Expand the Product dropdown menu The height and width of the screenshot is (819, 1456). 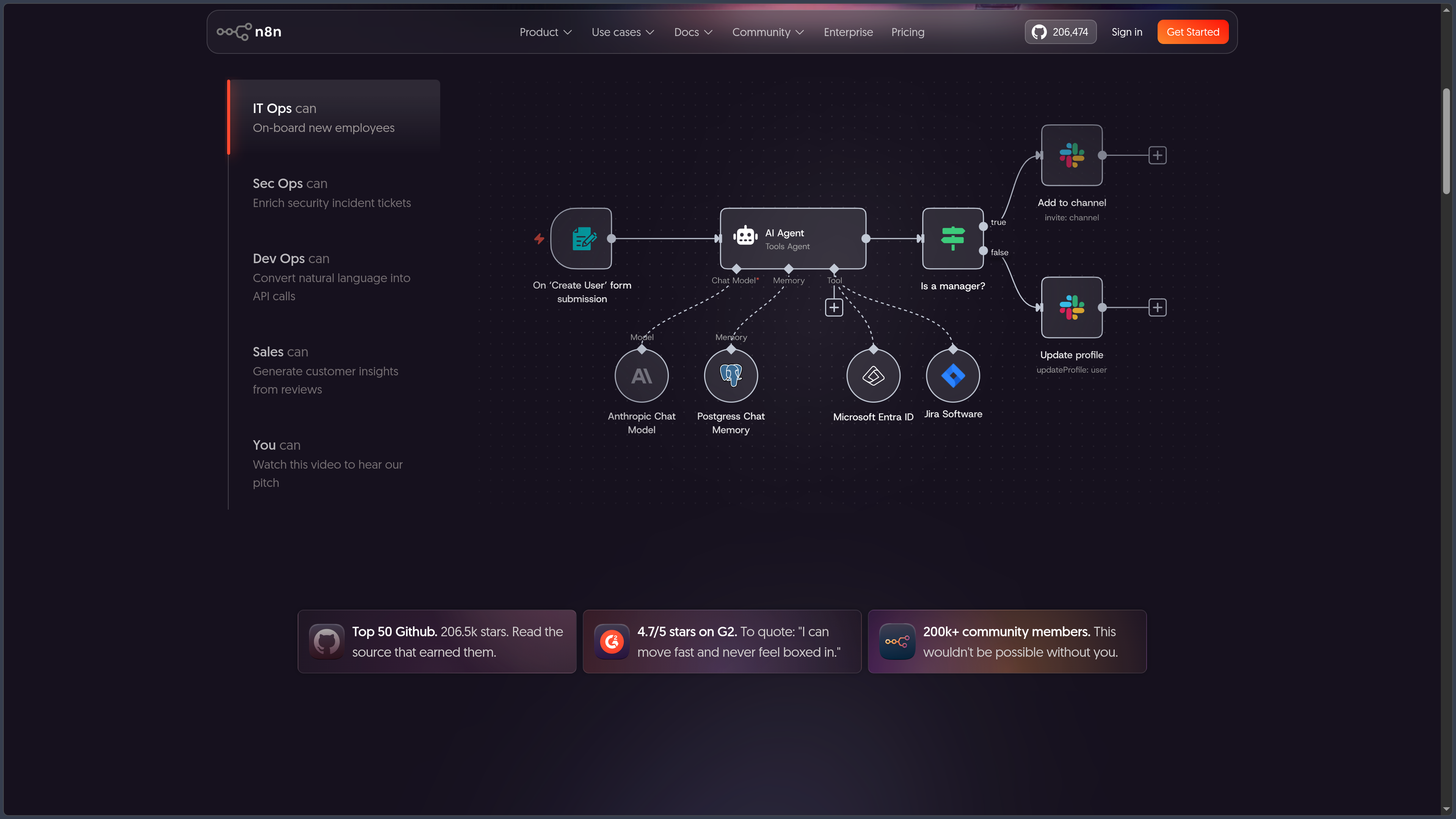tap(546, 32)
